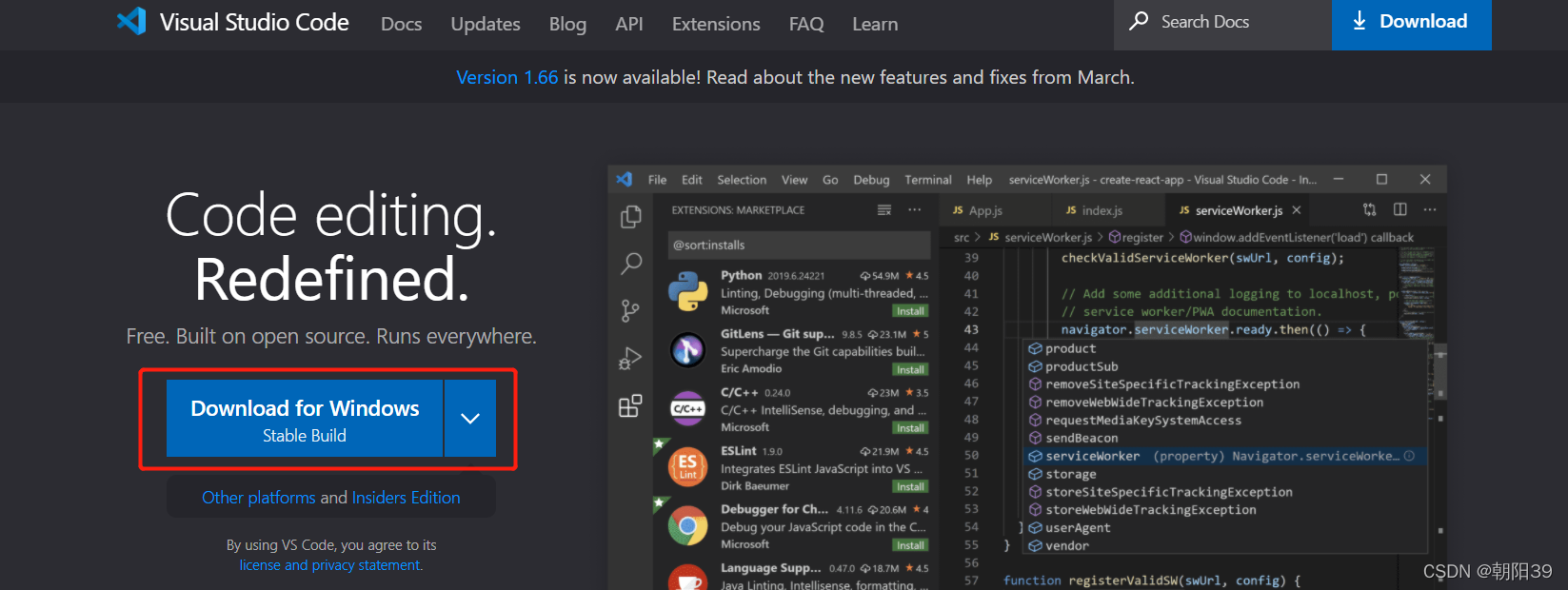Click the VS Code icon in screenshot title bar
Screen dimensions: 1568x590
click(x=625, y=179)
